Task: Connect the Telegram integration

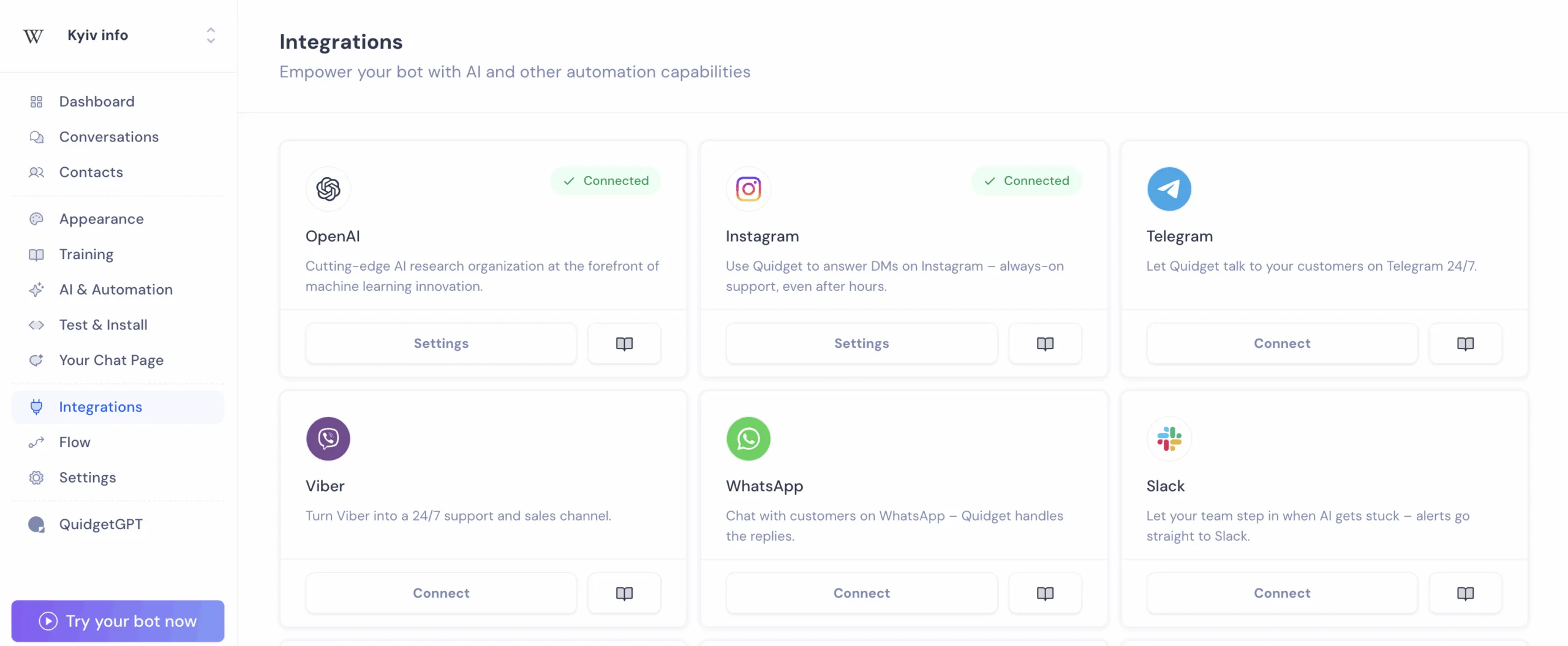Action: [1282, 344]
